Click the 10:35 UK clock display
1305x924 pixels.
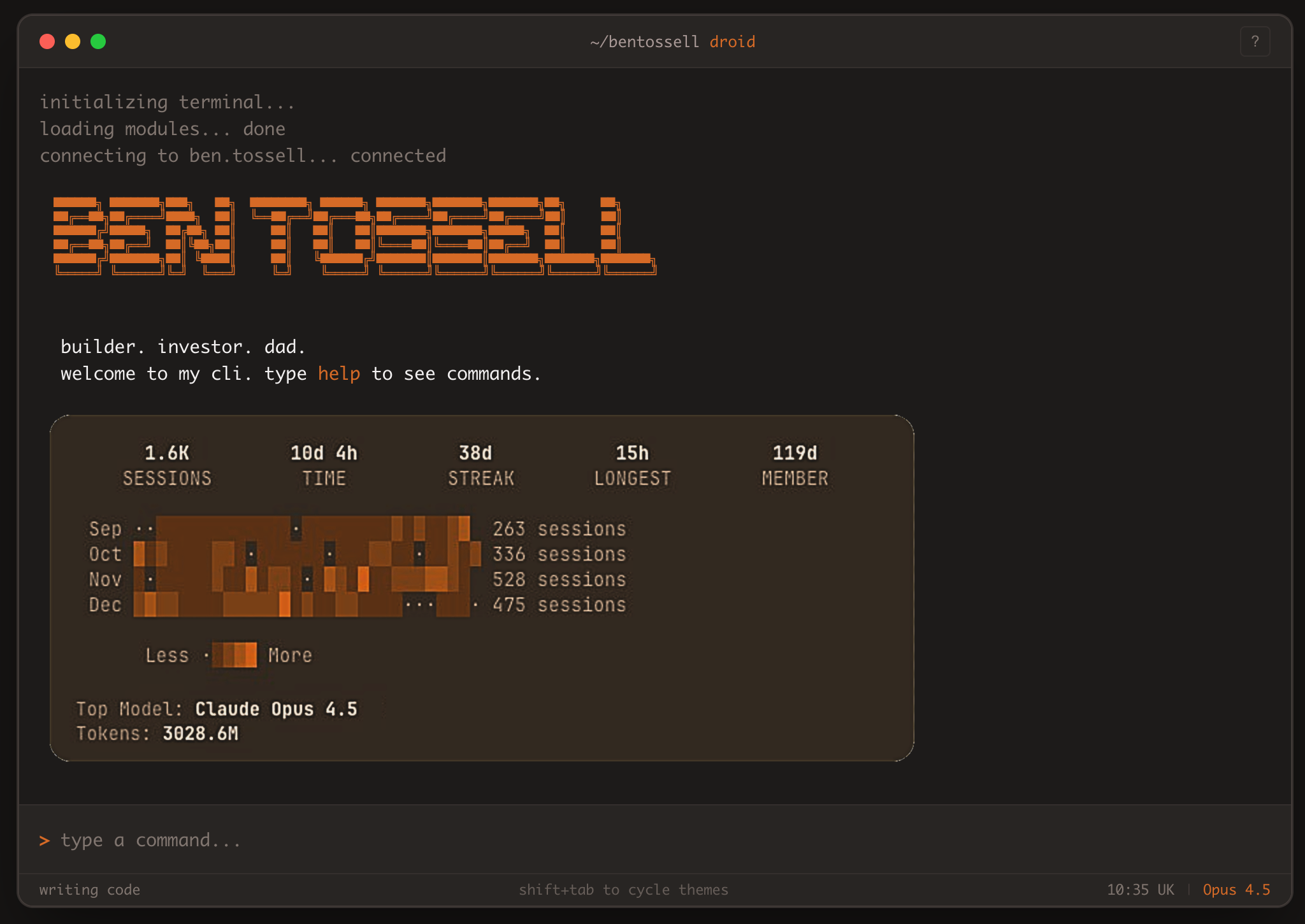click(1141, 890)
